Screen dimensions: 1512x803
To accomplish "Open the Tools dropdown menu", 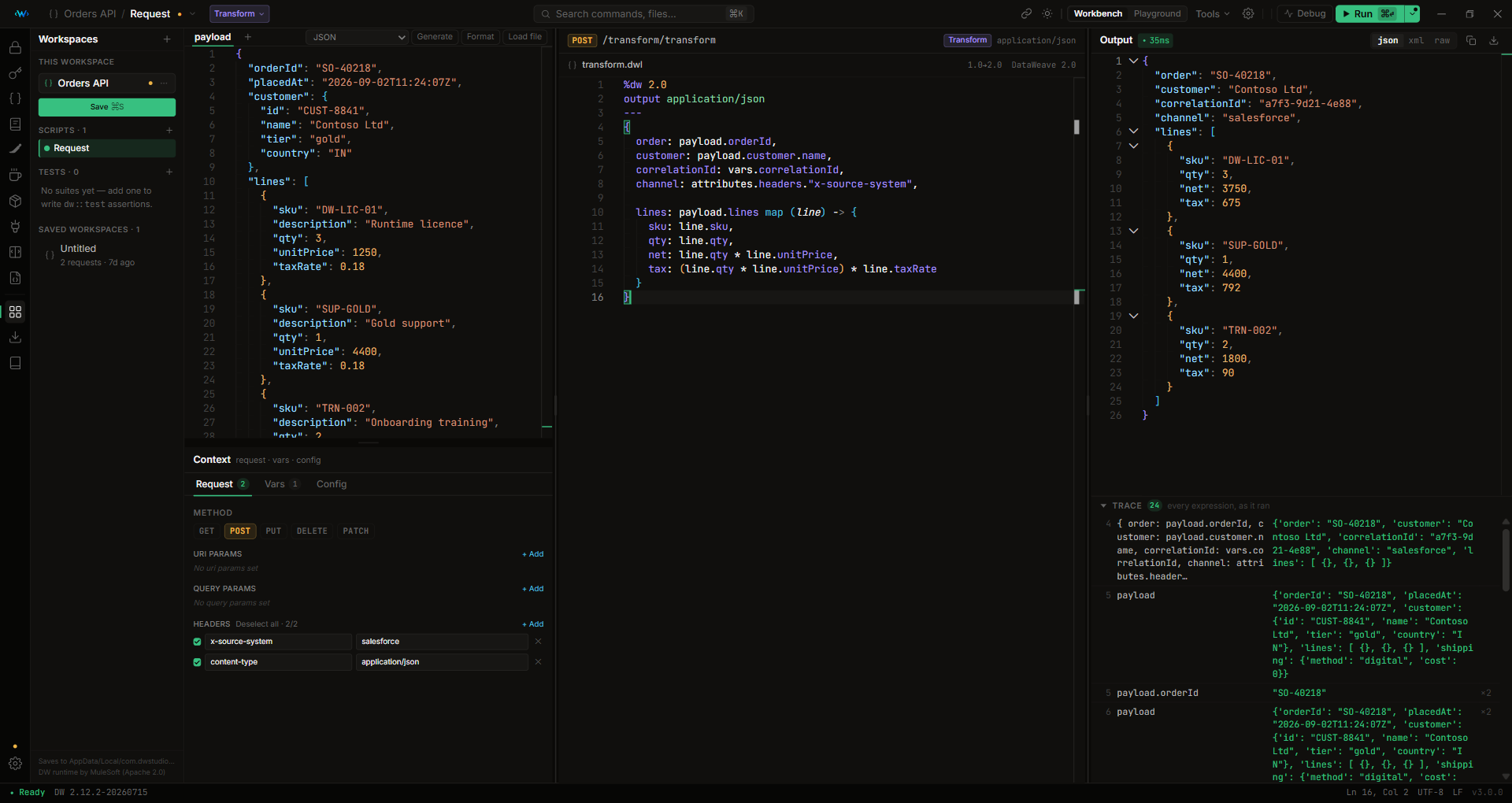I will pyautogui.click(x=1212, y=13).
